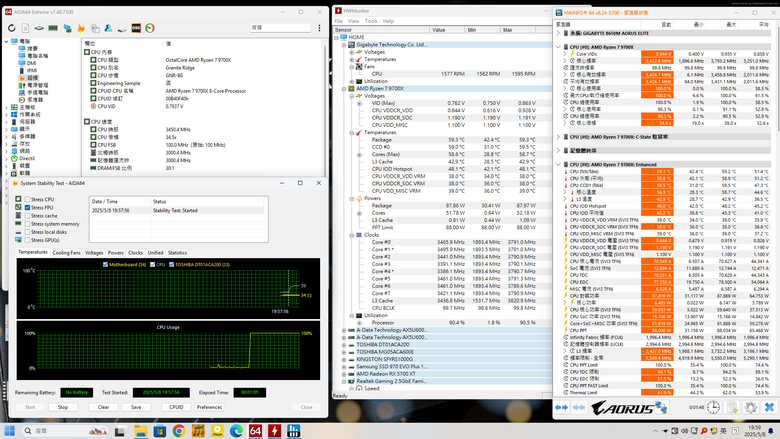Collapse HWMonitor Clocks node
The image size is (780, 439).
[351, 235]
